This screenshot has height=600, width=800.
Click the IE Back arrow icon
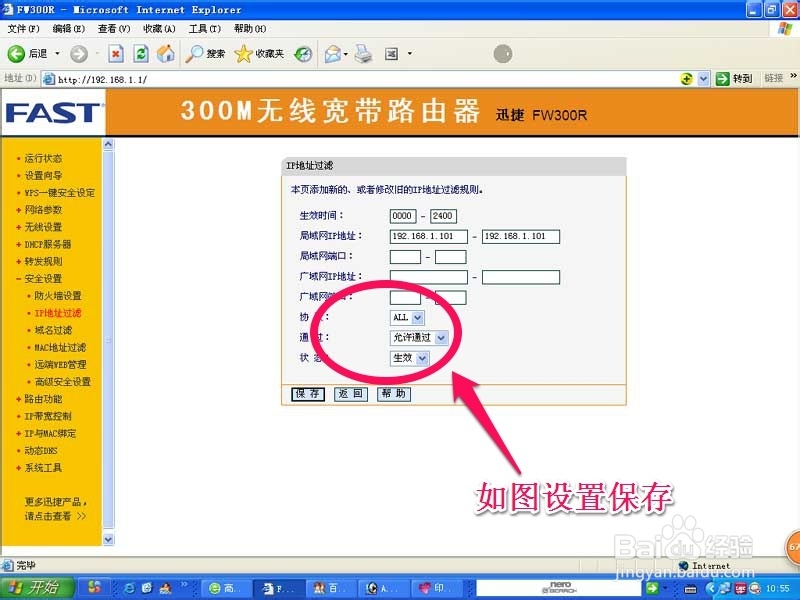tap(16, 54)
